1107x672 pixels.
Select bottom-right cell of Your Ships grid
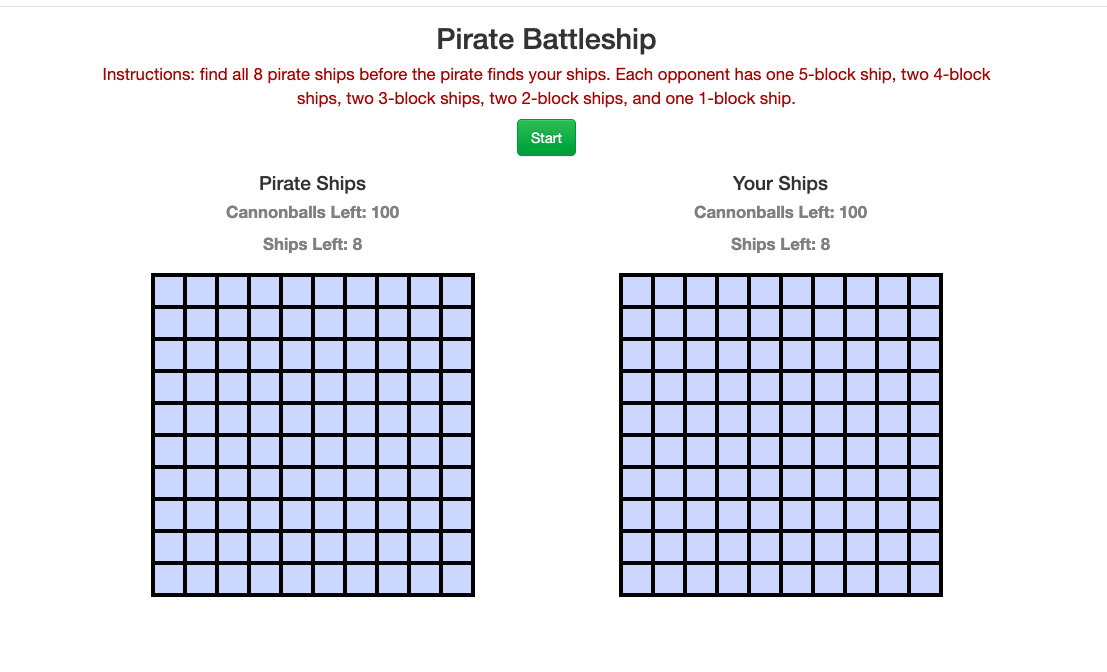click(x=925, y=579)
